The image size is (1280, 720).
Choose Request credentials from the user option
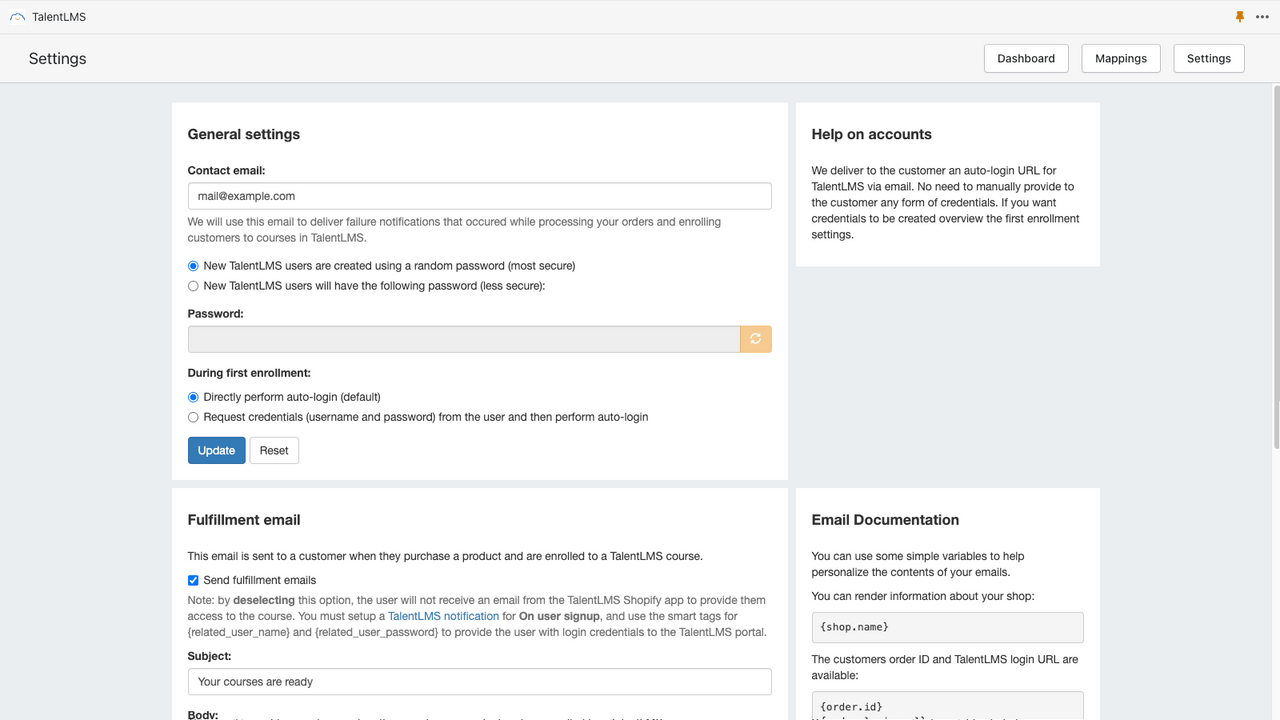coord(194,417)
